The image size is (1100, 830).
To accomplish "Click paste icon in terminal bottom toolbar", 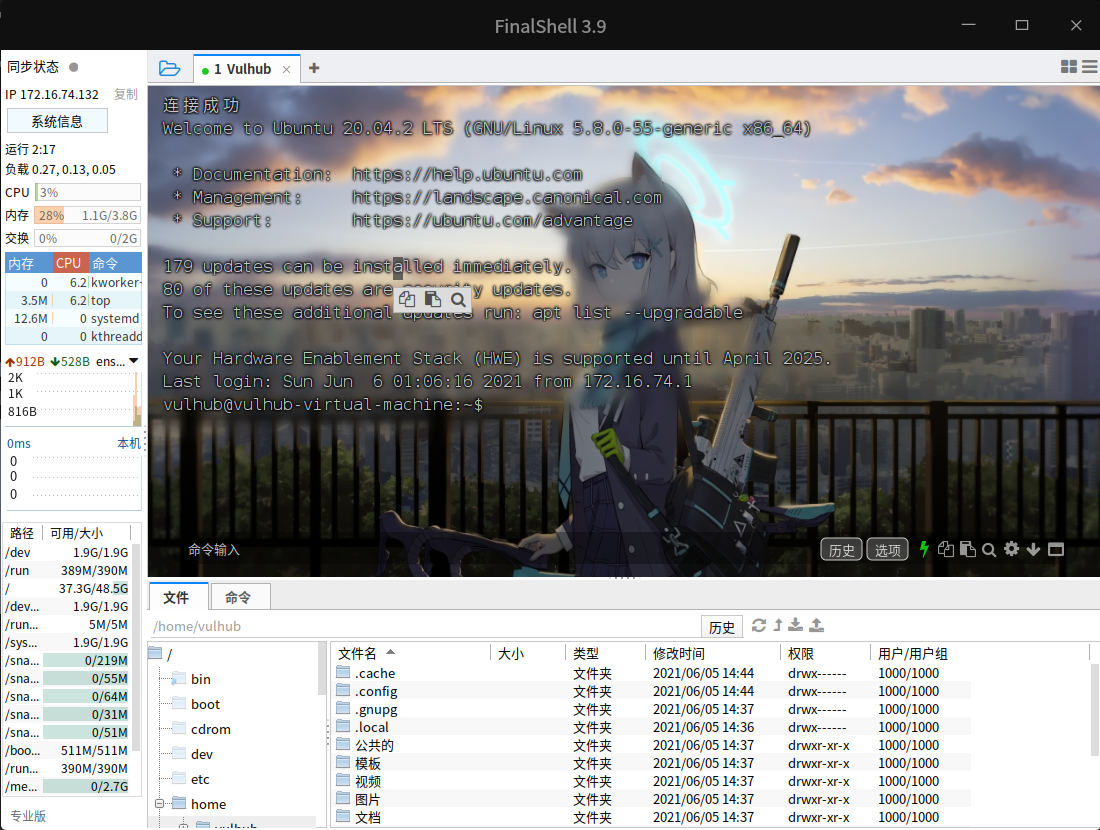I will 967,549.
